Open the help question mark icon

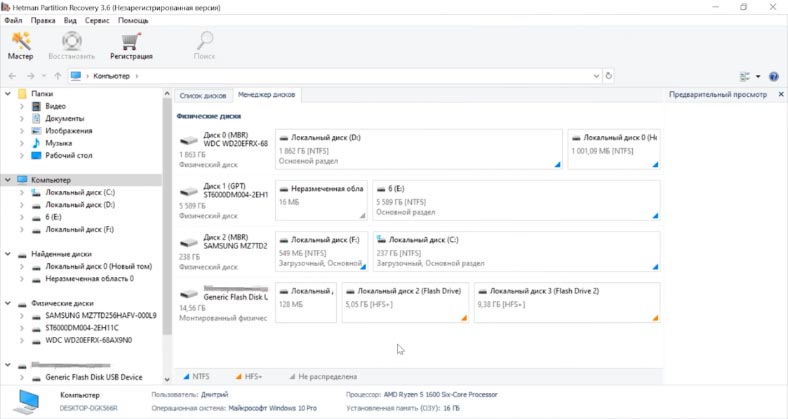pyautogui.click(x=773, y=76)
